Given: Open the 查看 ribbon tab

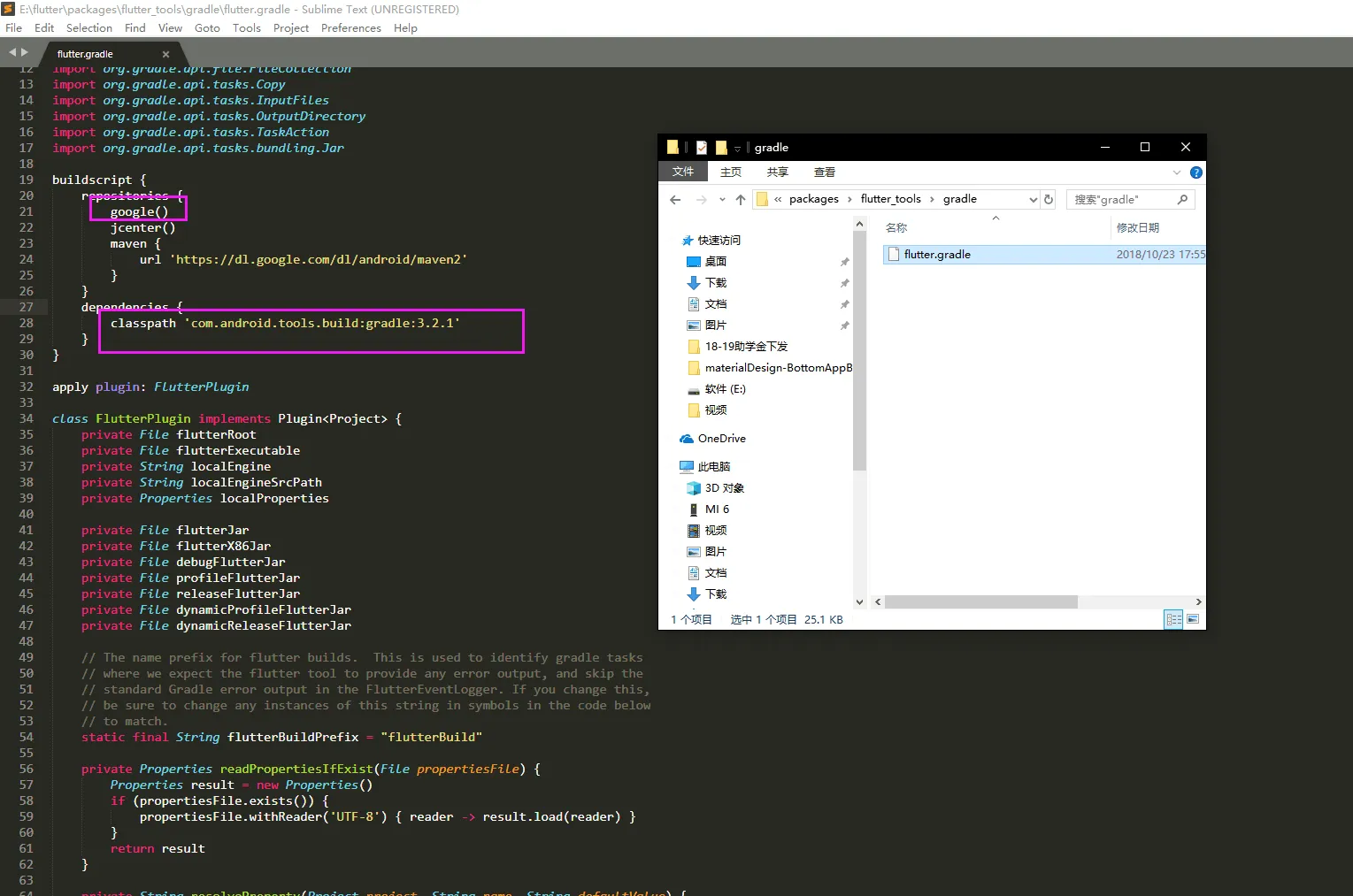Looking at the screenshot, I should pos(824,172).
